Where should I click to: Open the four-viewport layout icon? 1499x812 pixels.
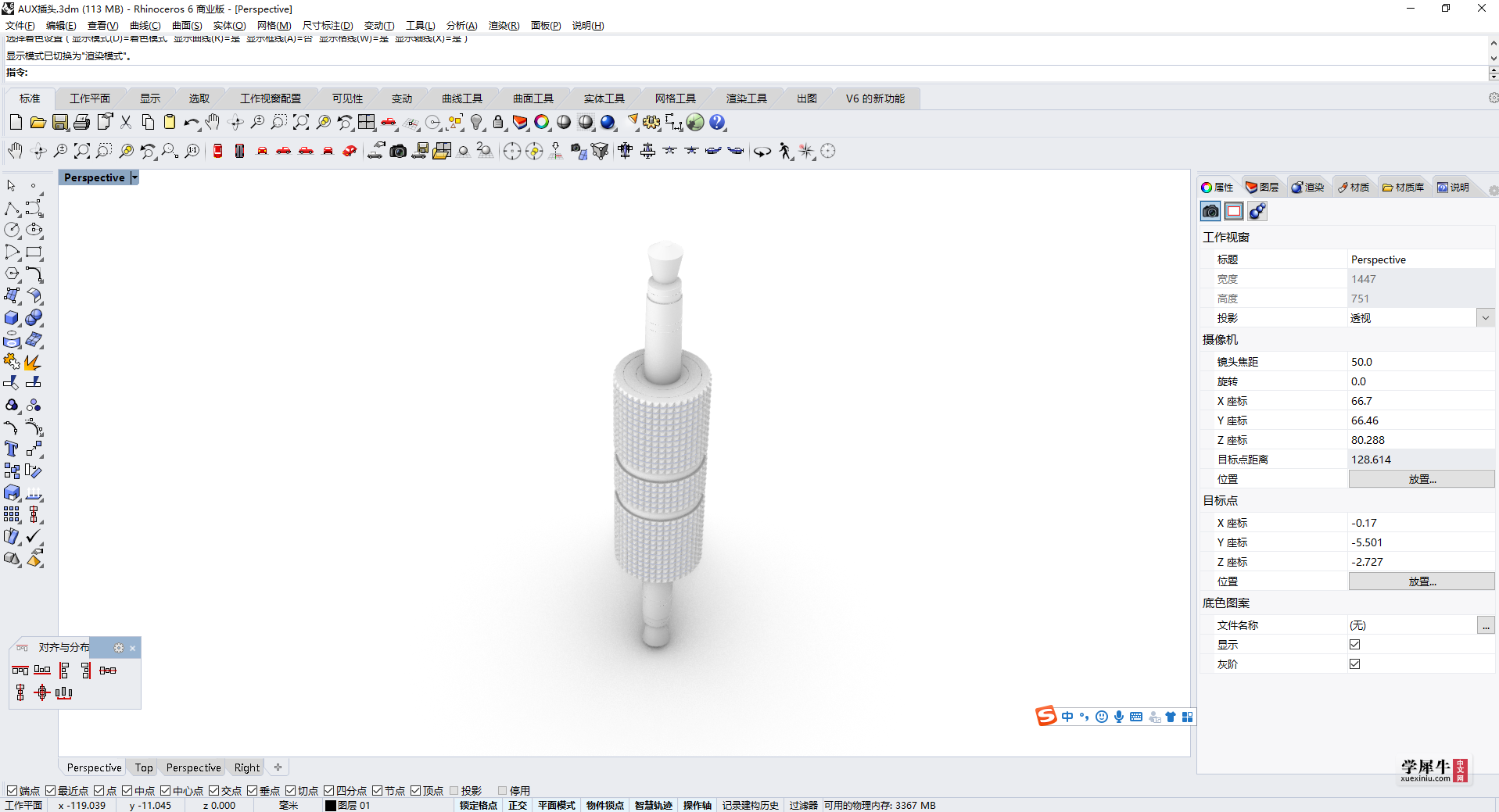pos(367,122)
